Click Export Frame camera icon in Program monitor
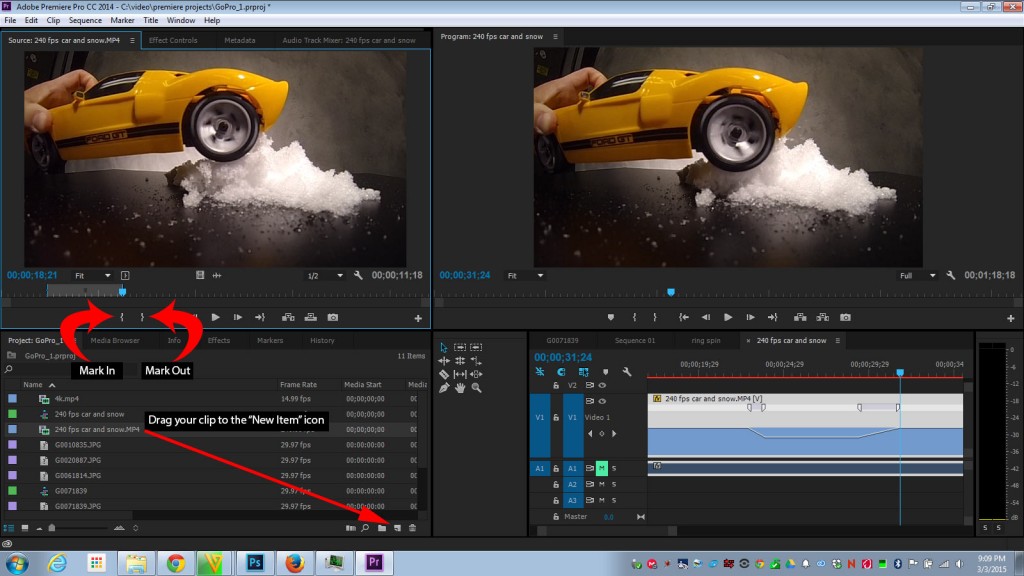 pos(845,317)
